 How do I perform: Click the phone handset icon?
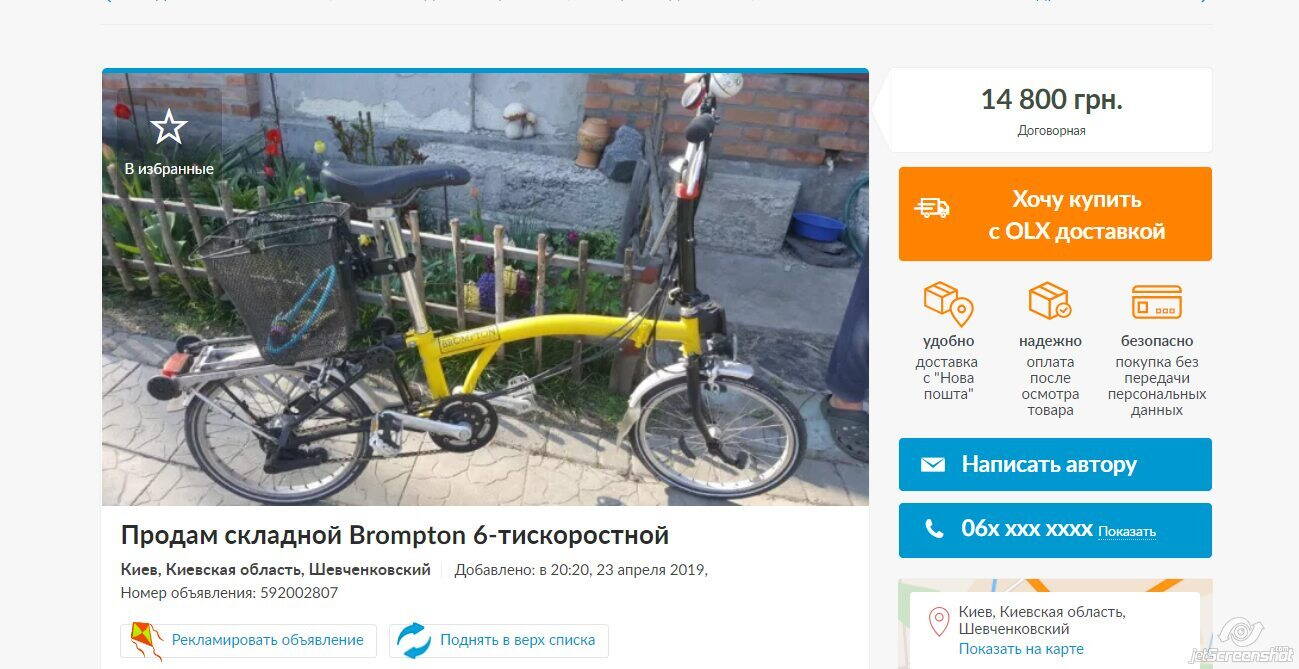coord(934,529)
